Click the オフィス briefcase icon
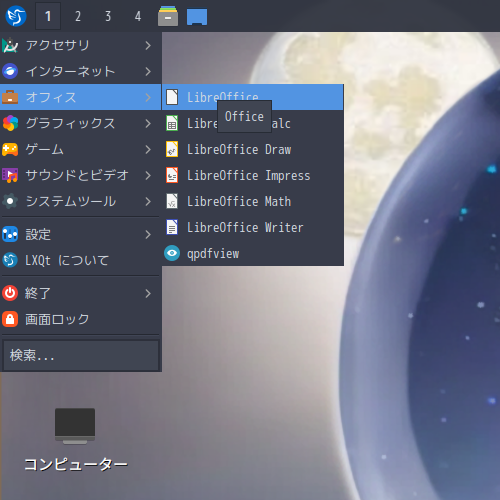 (x=10, y=97)
